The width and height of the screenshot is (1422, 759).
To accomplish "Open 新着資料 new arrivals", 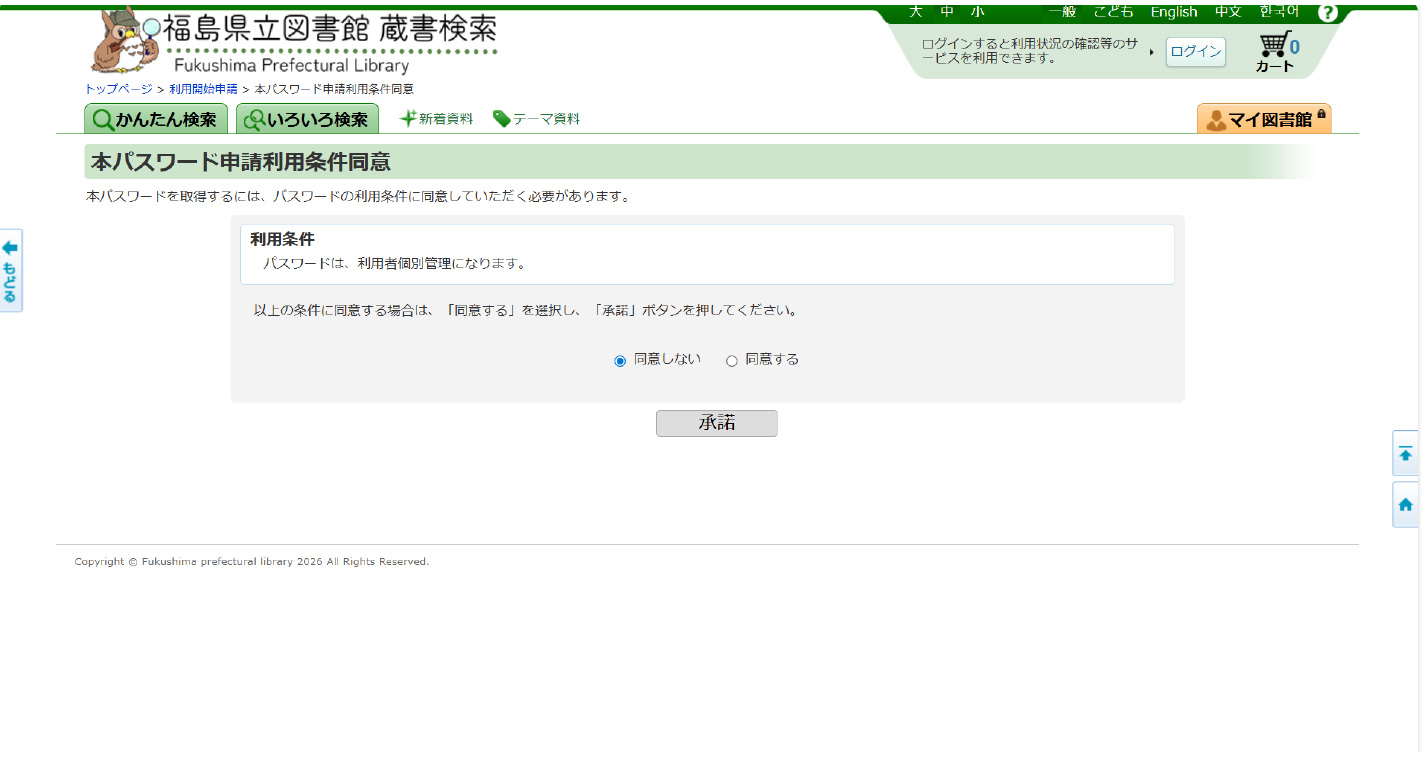I will tap(436, 119).
